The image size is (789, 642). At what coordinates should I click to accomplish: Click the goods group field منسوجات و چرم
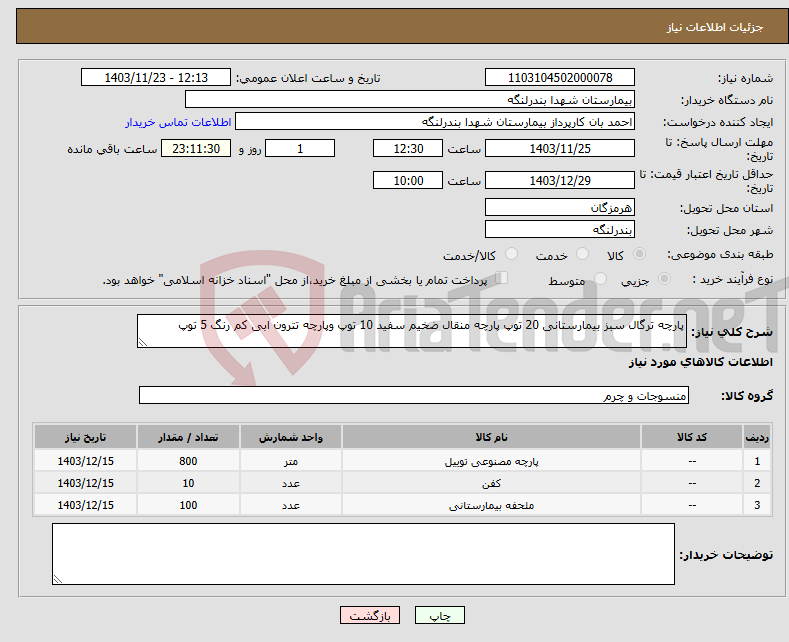(x=414, y=395)
